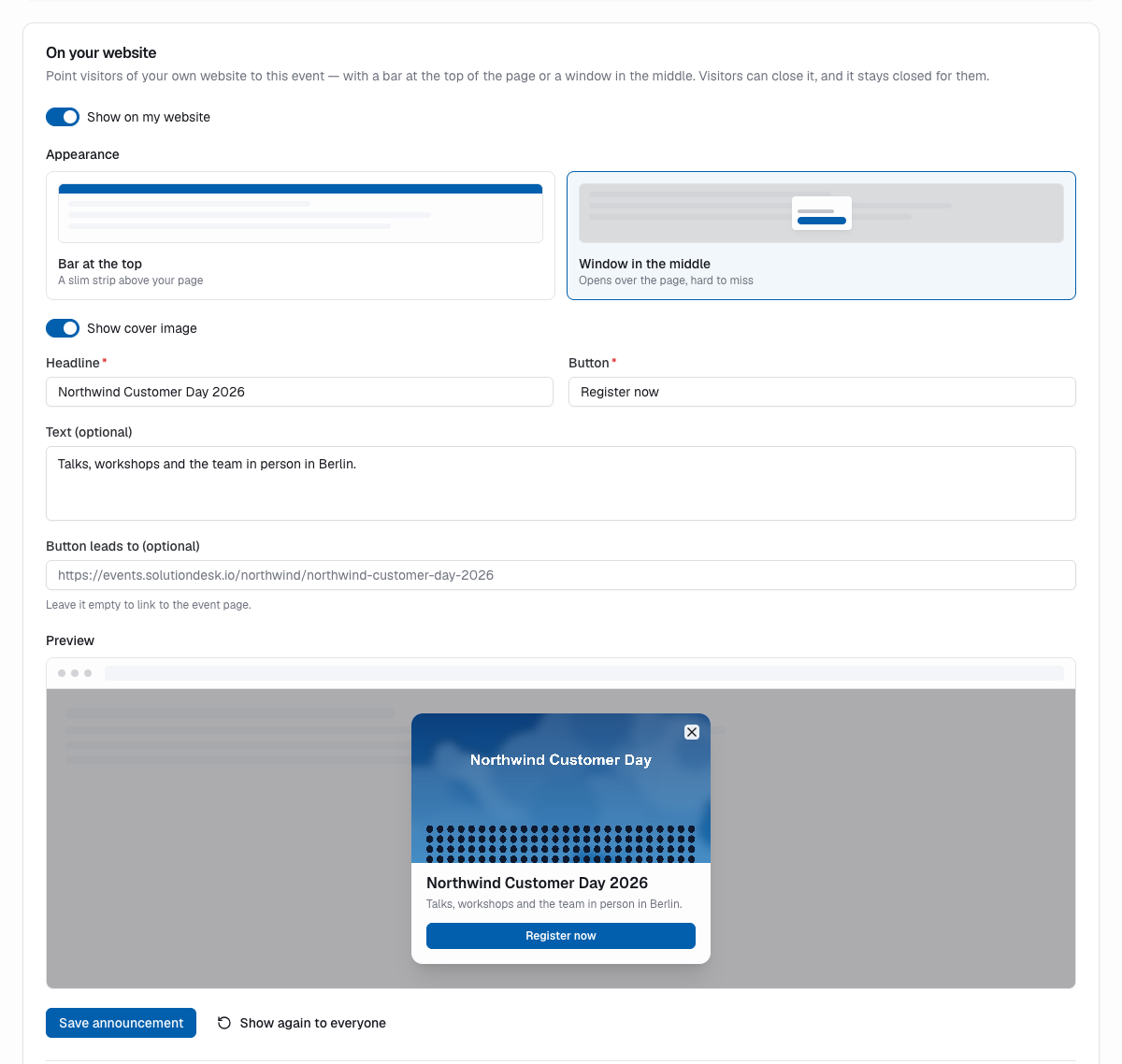Click the Show cover image label
This screenshot has width=1122, height=1064.
(x=142, y=328)
